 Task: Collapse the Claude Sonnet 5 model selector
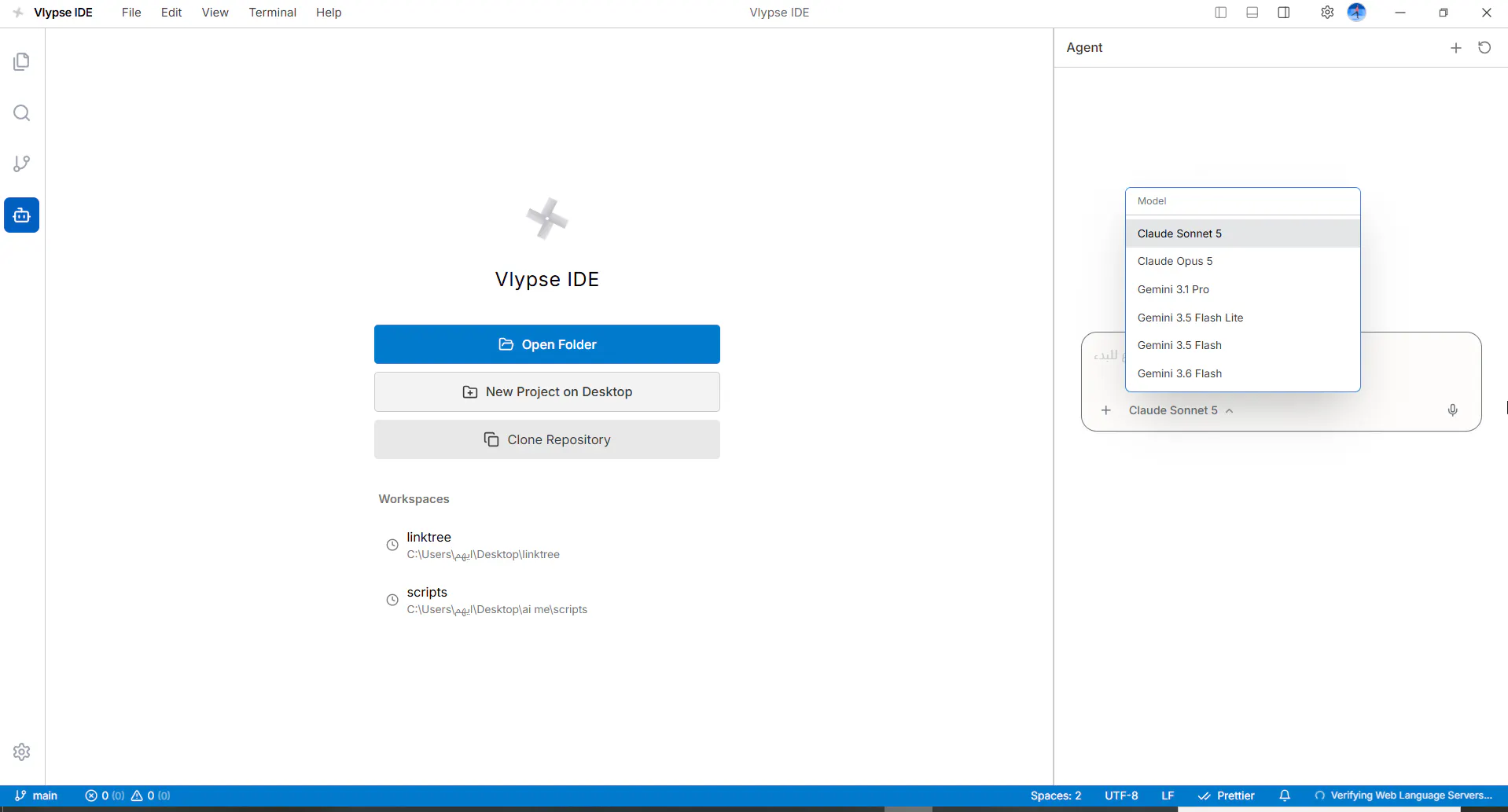coord(1181,410)
